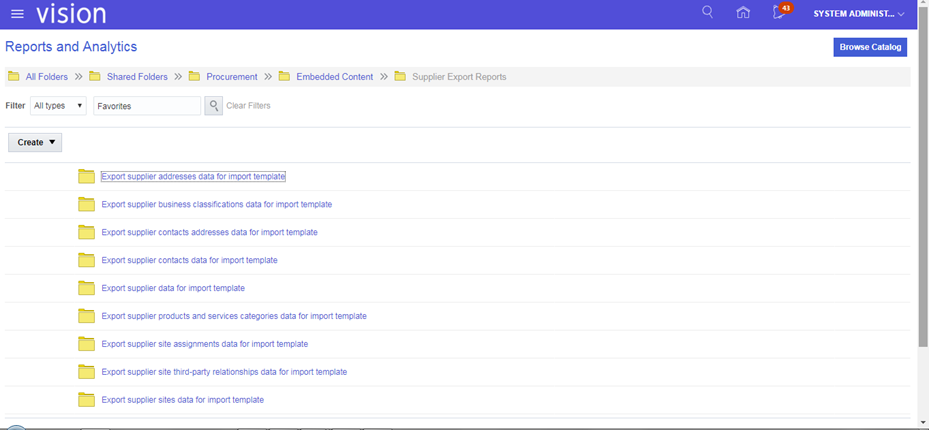The height and width of the screenshot is (430, 929).
Task: Open the All types filter dropdown
Action: [x=58, y=106]
